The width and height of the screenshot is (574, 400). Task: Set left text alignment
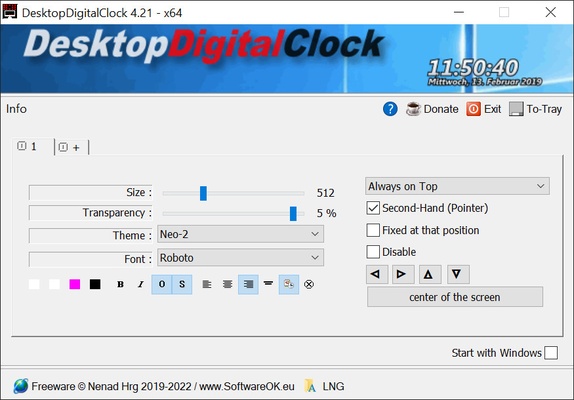pyautogui.click(x=207, y=284)
